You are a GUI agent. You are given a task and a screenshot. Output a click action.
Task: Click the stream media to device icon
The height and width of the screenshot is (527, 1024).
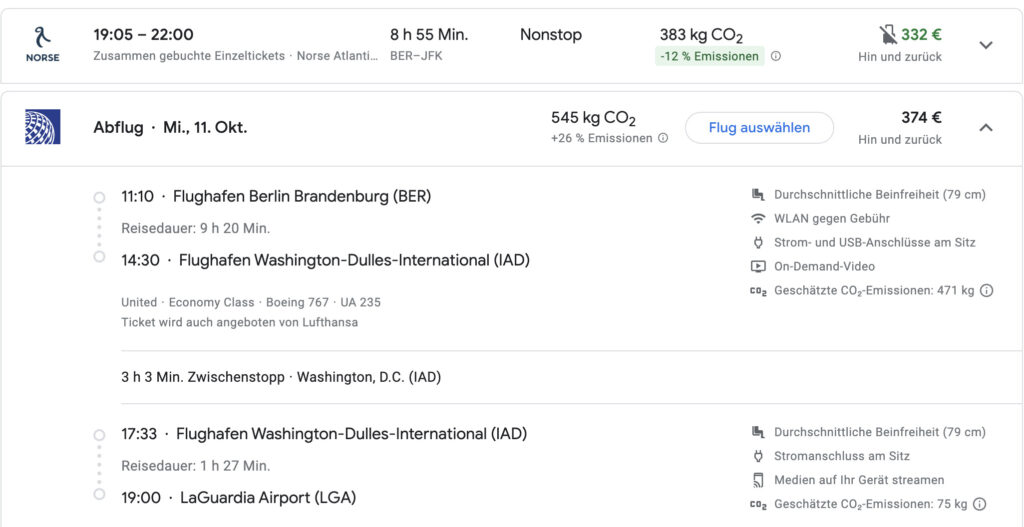(758, 480)
